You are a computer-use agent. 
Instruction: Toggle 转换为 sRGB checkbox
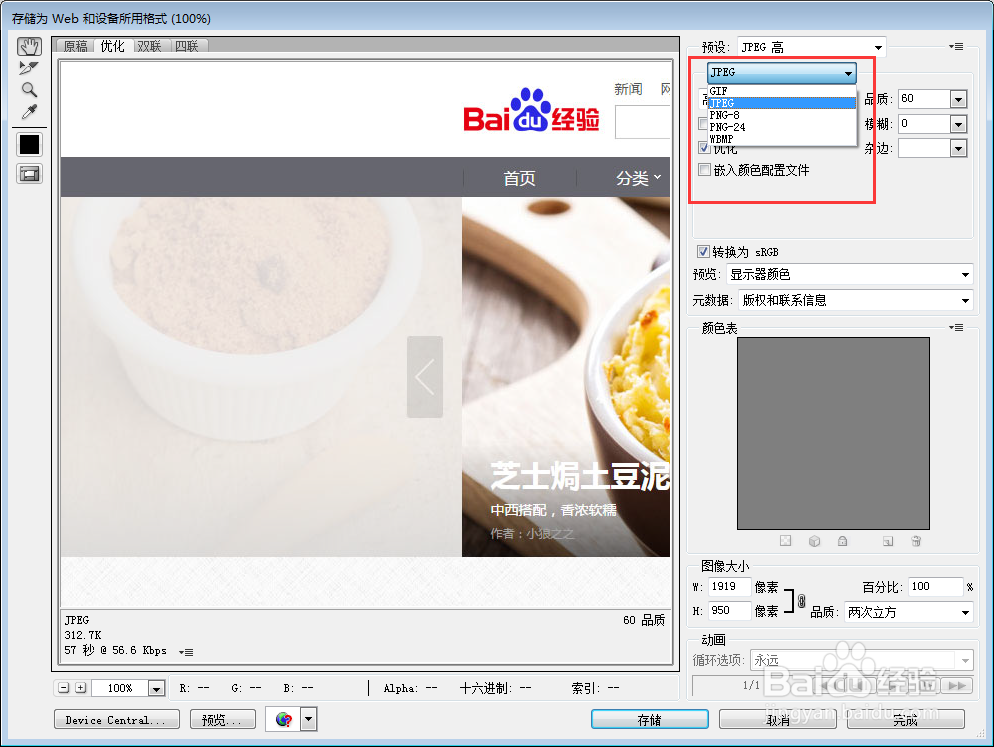click(703, 251)
